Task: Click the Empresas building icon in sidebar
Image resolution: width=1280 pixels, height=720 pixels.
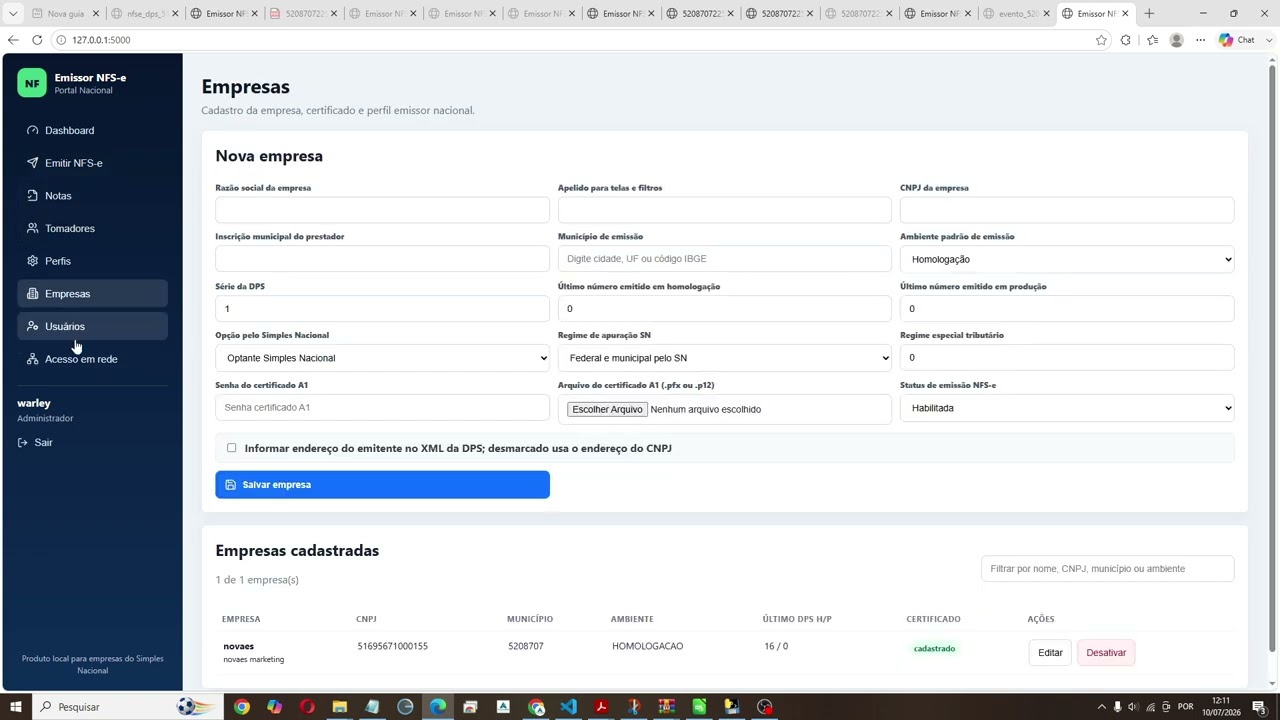Action: pyautogui.click(x=32, y=294)
